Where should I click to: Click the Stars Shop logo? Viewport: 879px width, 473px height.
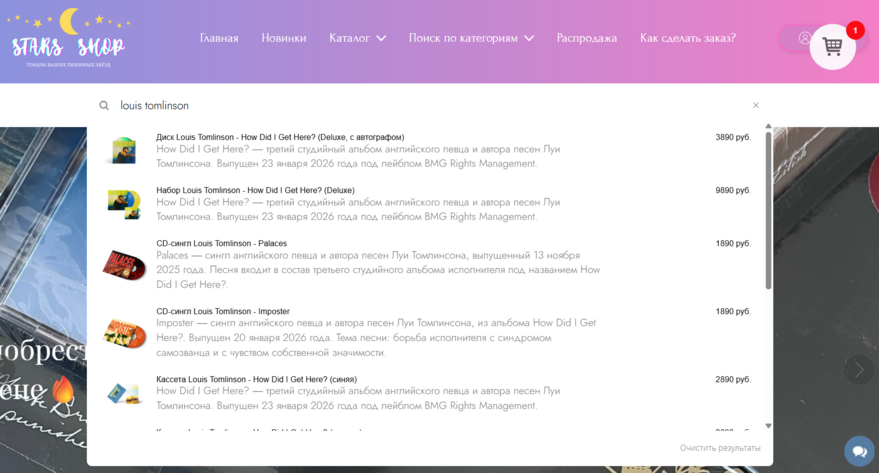click(68, 42)
